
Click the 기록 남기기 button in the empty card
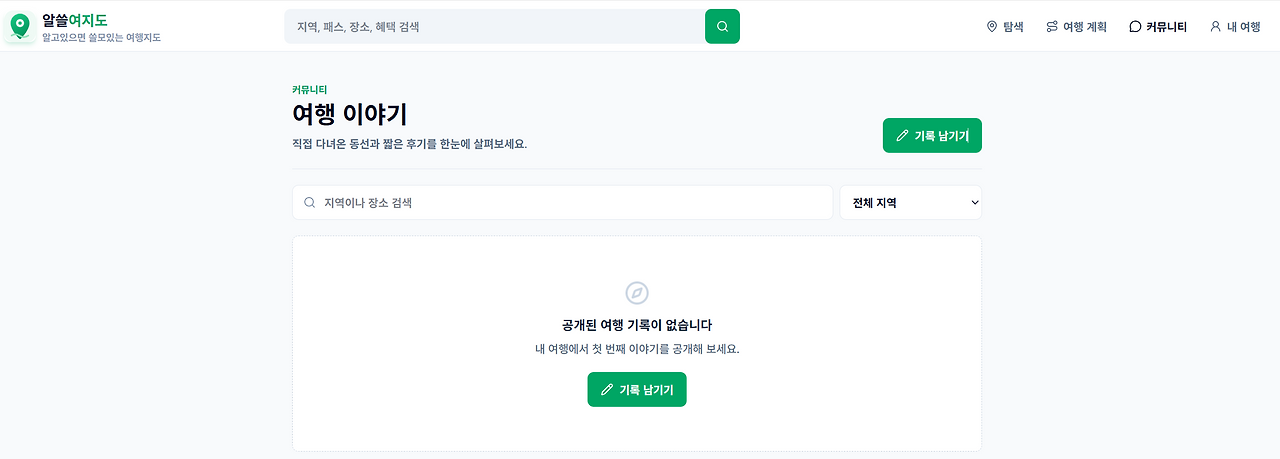pos(637,390)
